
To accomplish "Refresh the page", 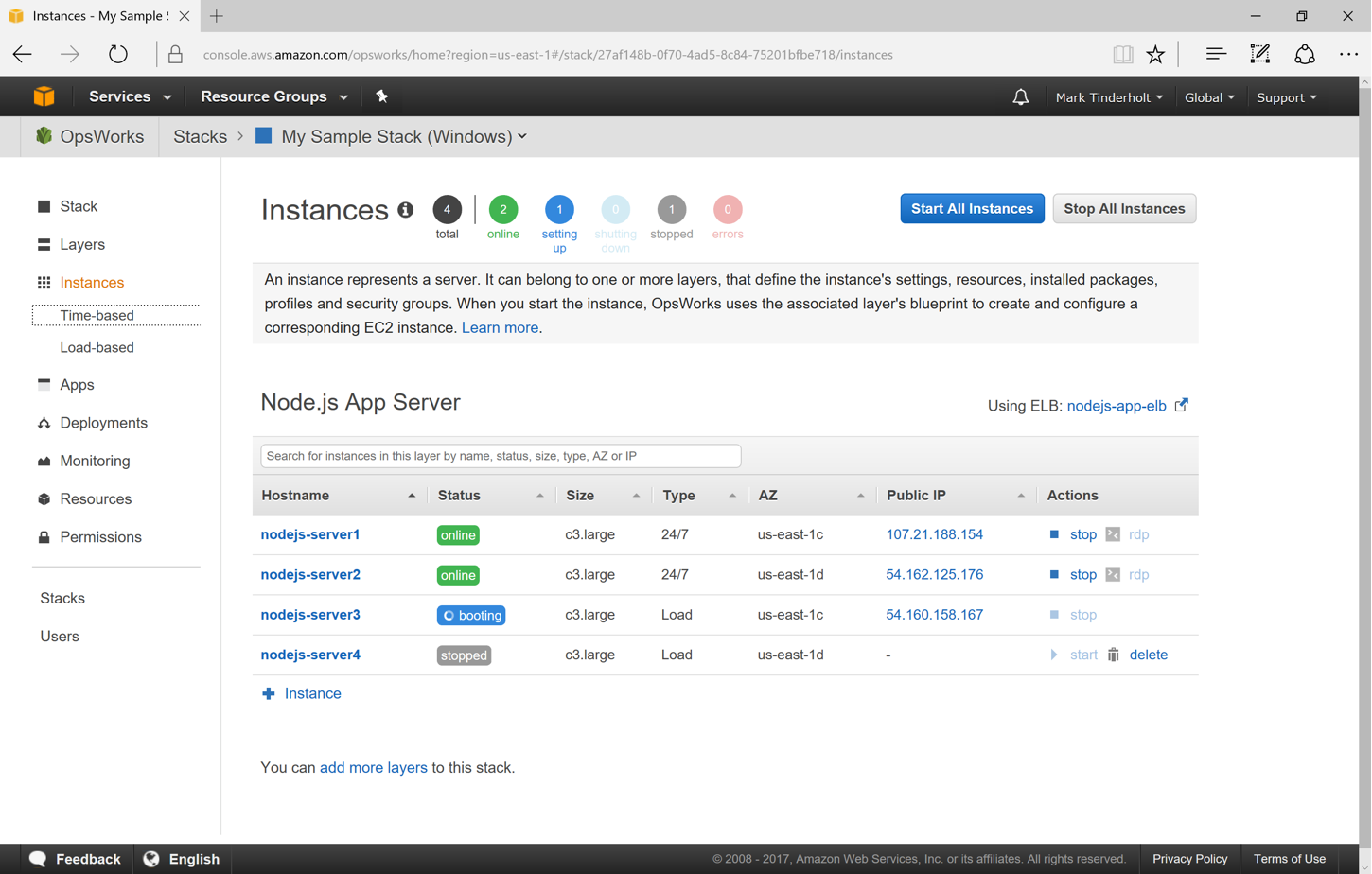I will [117, 54].
